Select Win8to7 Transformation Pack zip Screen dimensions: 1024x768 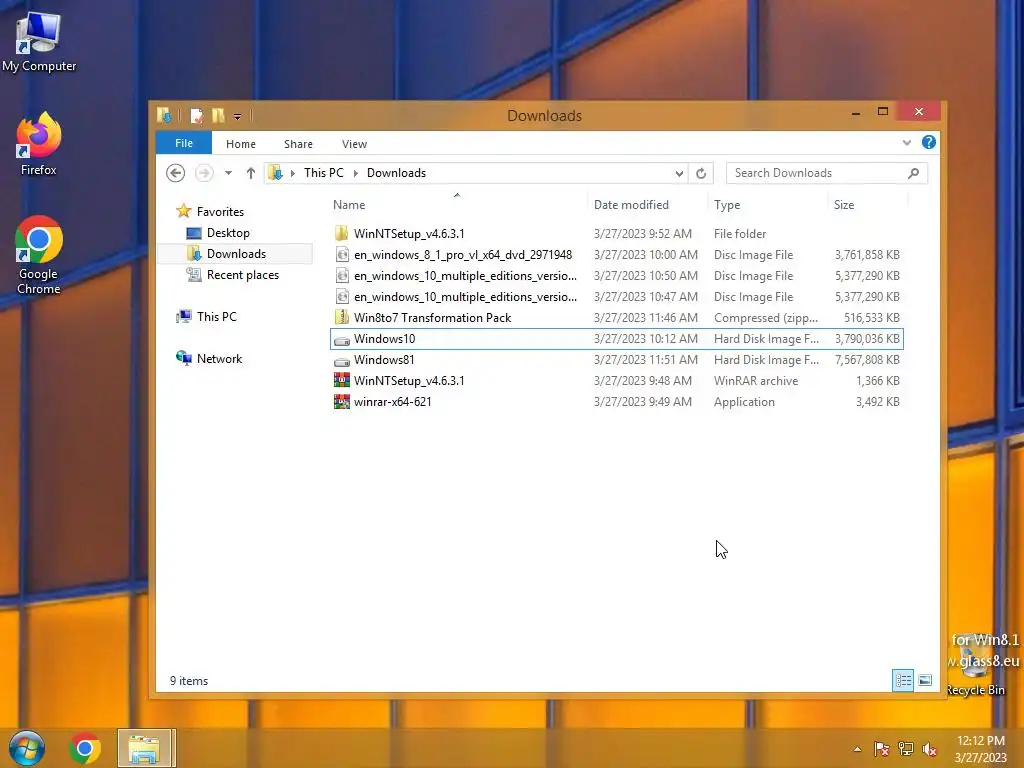[616, 317]
